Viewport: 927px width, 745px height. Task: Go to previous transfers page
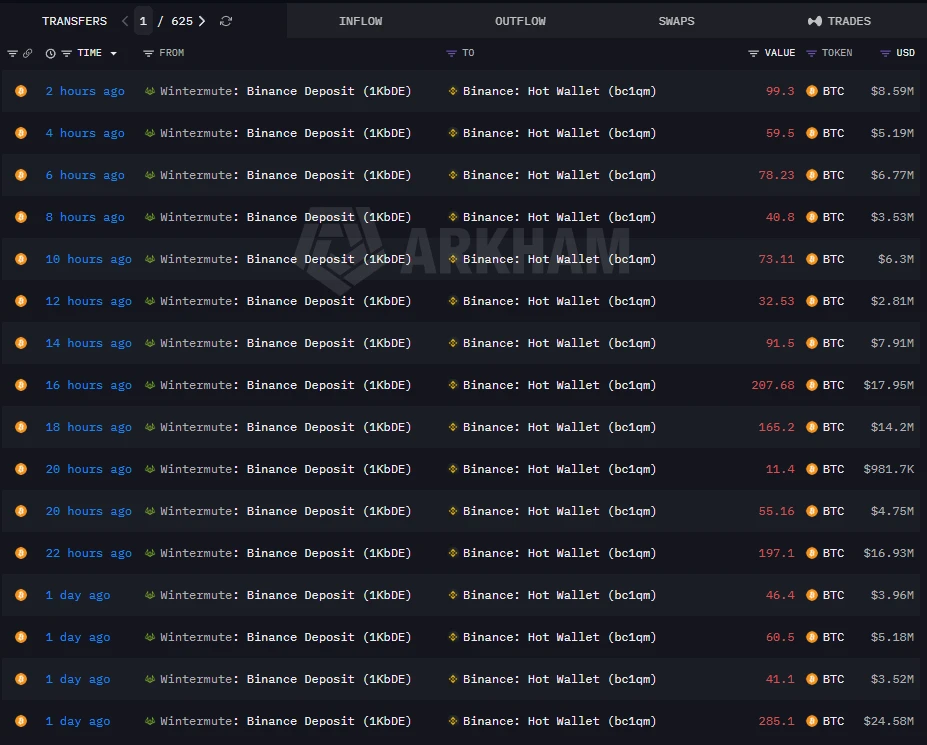pos(125,21)
